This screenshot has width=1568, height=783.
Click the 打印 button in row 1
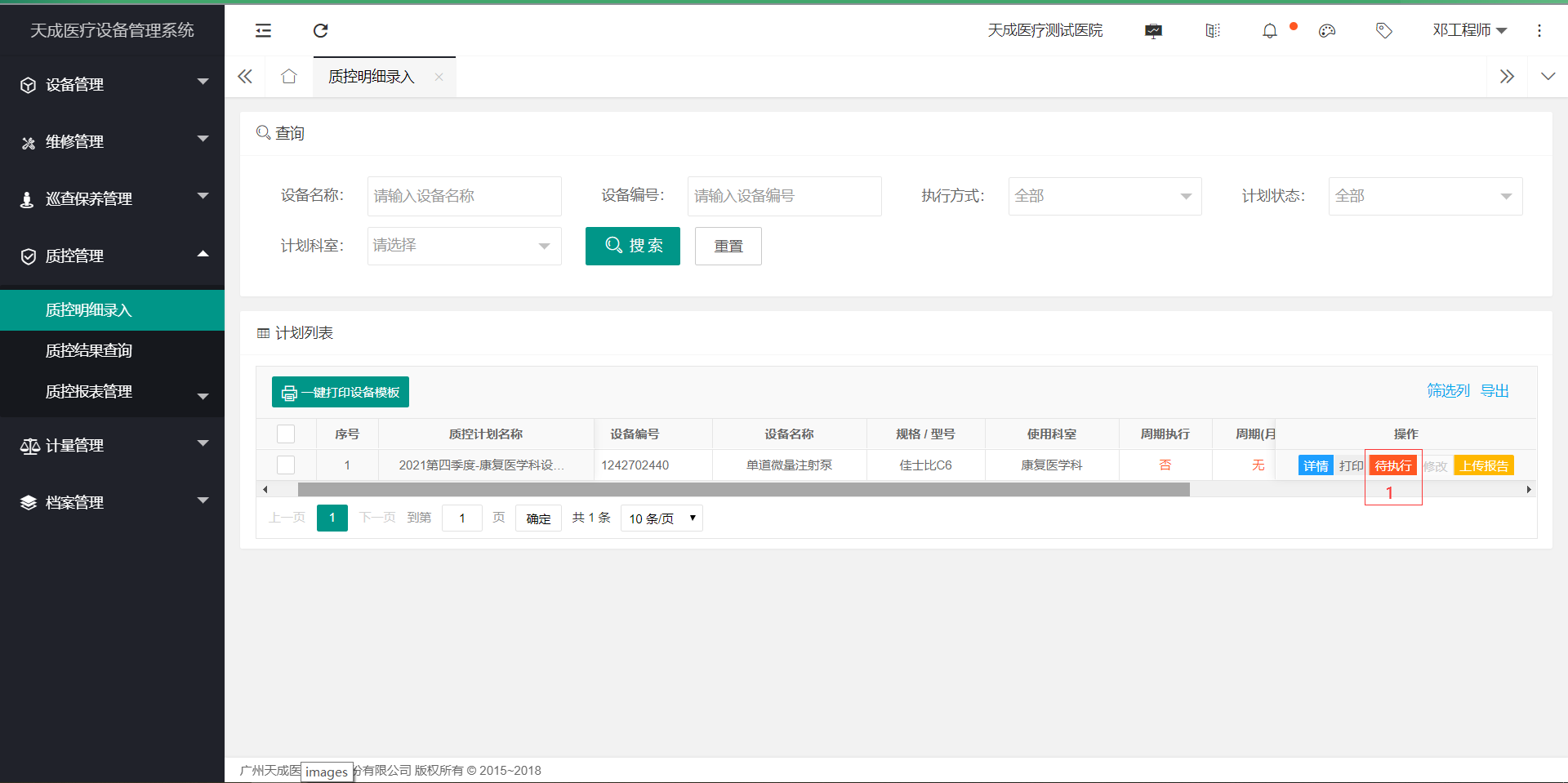[1351, 465]
